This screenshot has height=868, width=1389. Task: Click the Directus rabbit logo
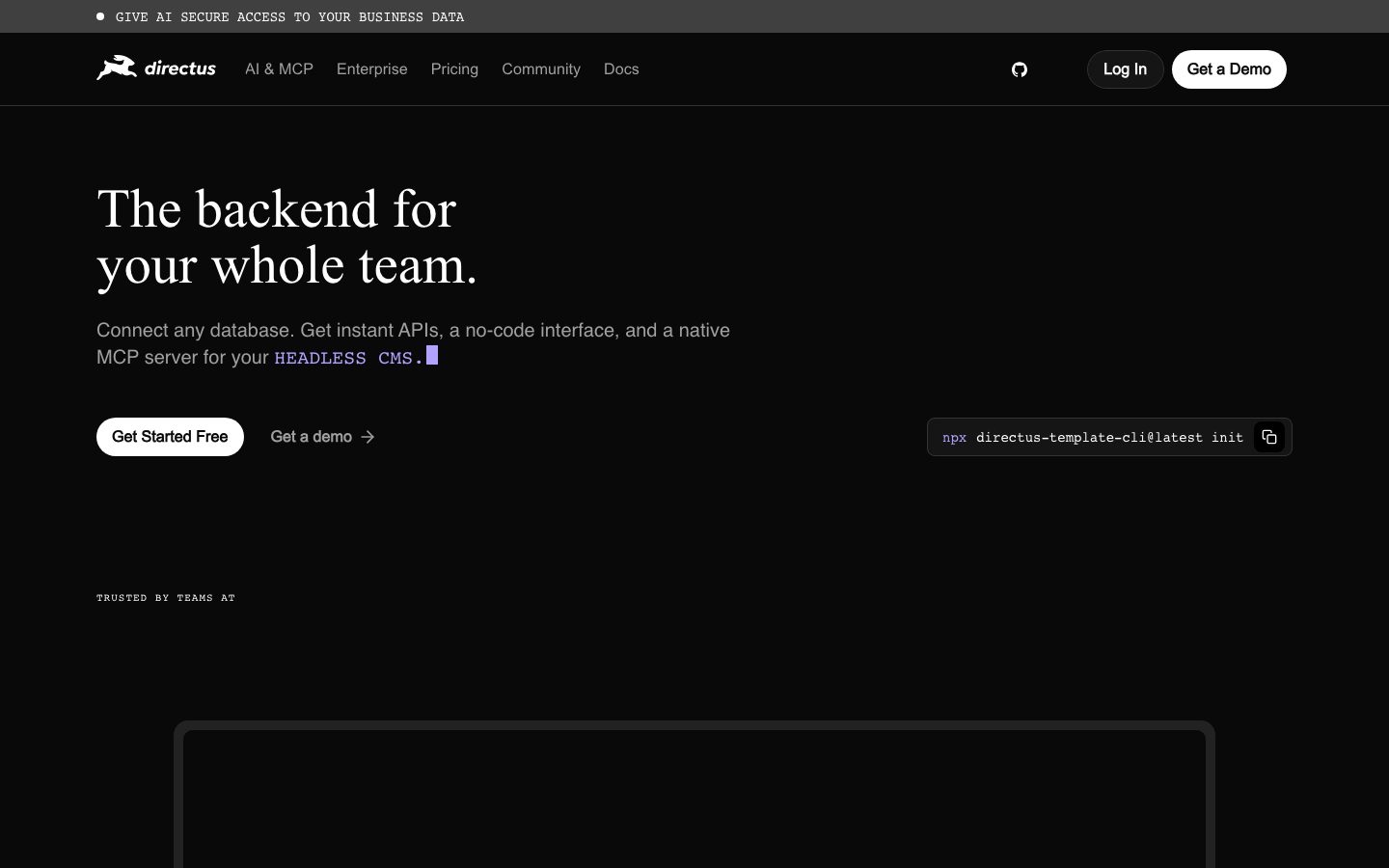156,68
